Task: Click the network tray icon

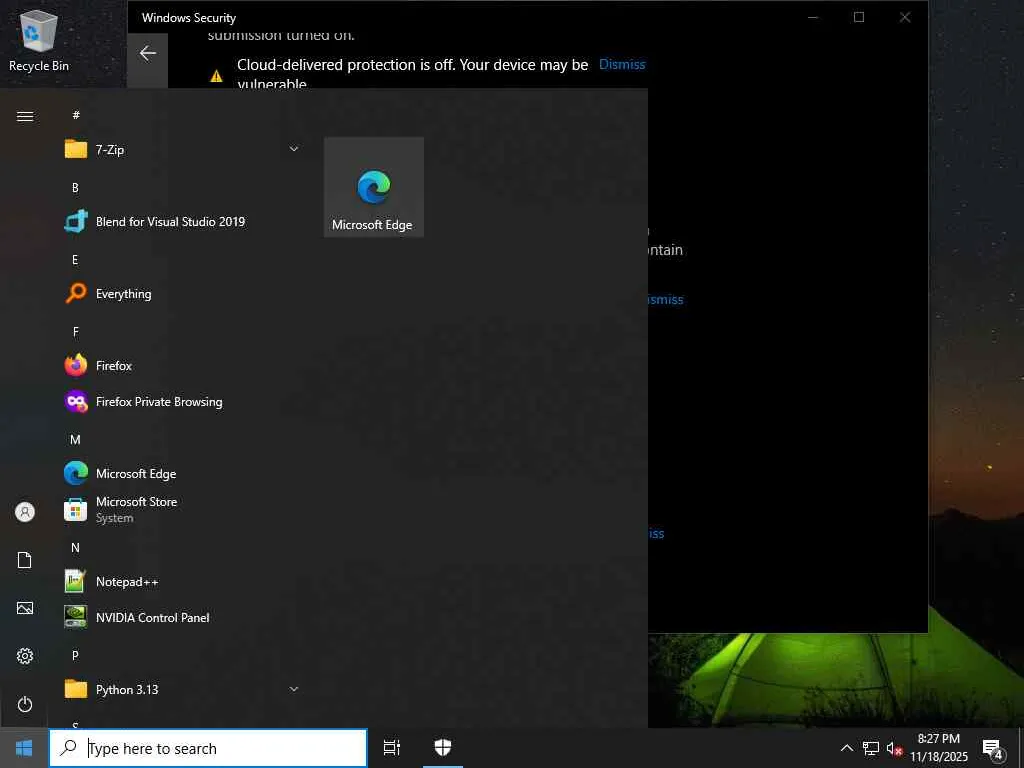Action: pyautogui.click(x=871, y=748)
